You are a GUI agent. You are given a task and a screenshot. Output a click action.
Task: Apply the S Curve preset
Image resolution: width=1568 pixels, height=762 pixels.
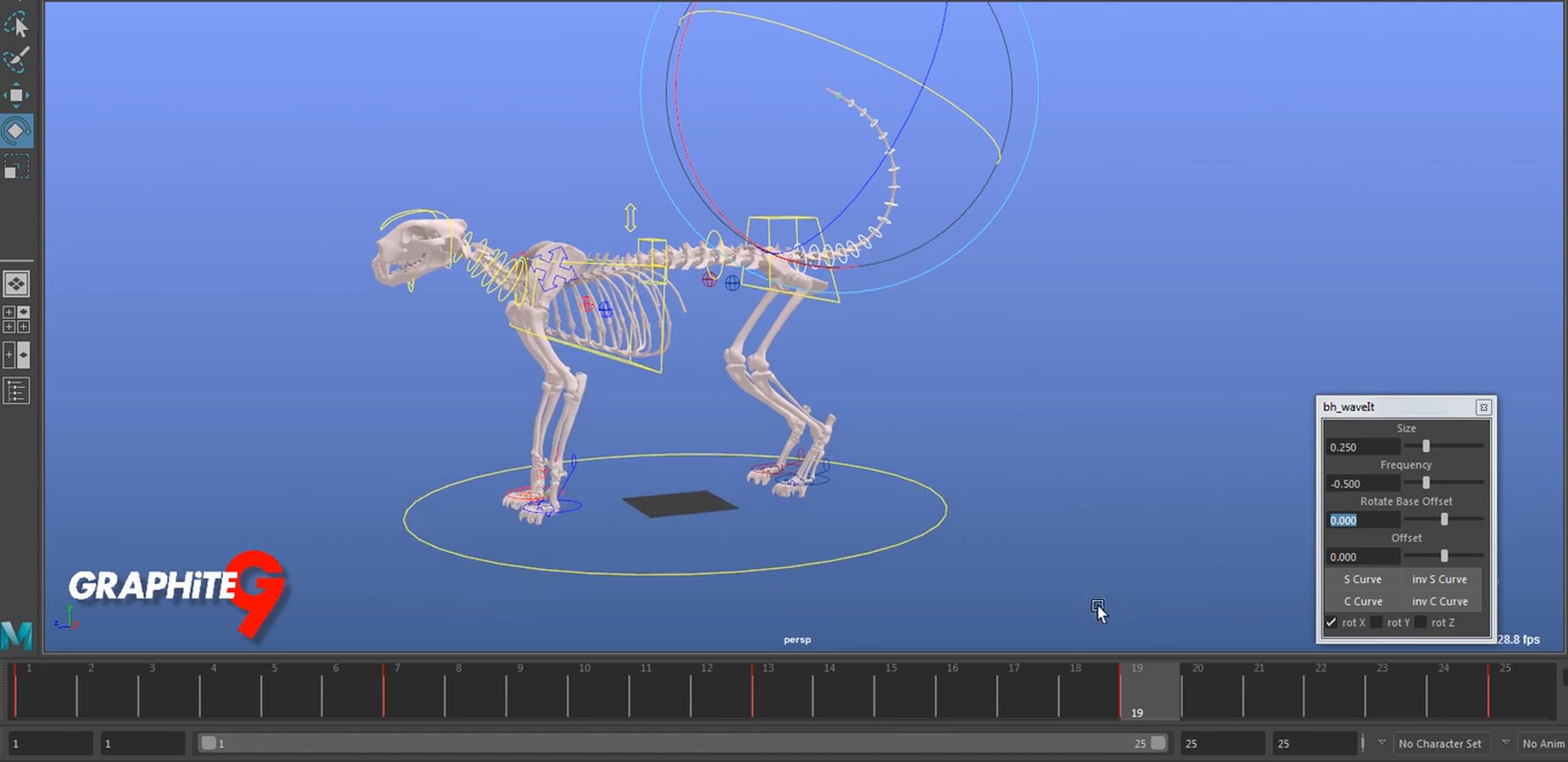[1362, 579]
